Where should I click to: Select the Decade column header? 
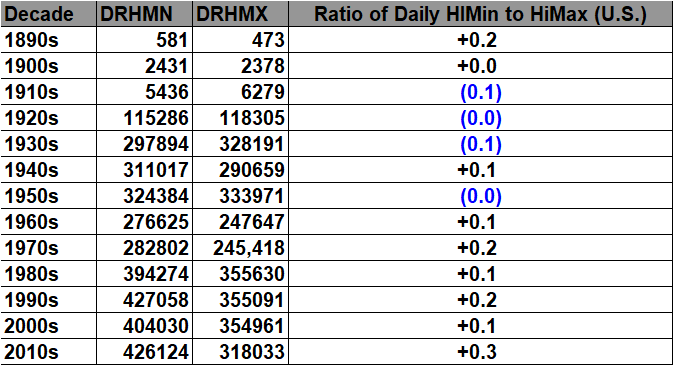[x=49, y=14]
